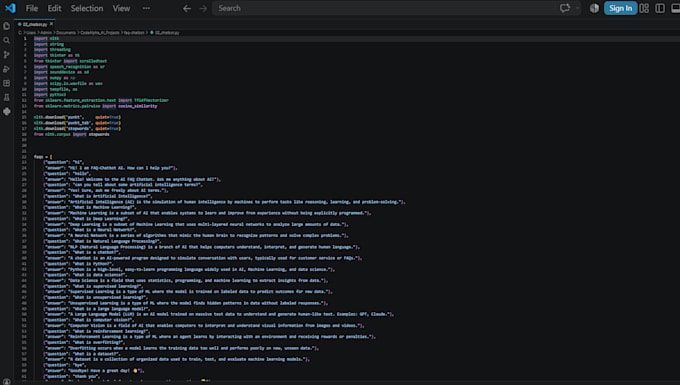Viewport: 680px width, 385px height.
Task: Open the CodeAlpha_AI_Projects breadcrumb
Action: click(x=100, y=33)
